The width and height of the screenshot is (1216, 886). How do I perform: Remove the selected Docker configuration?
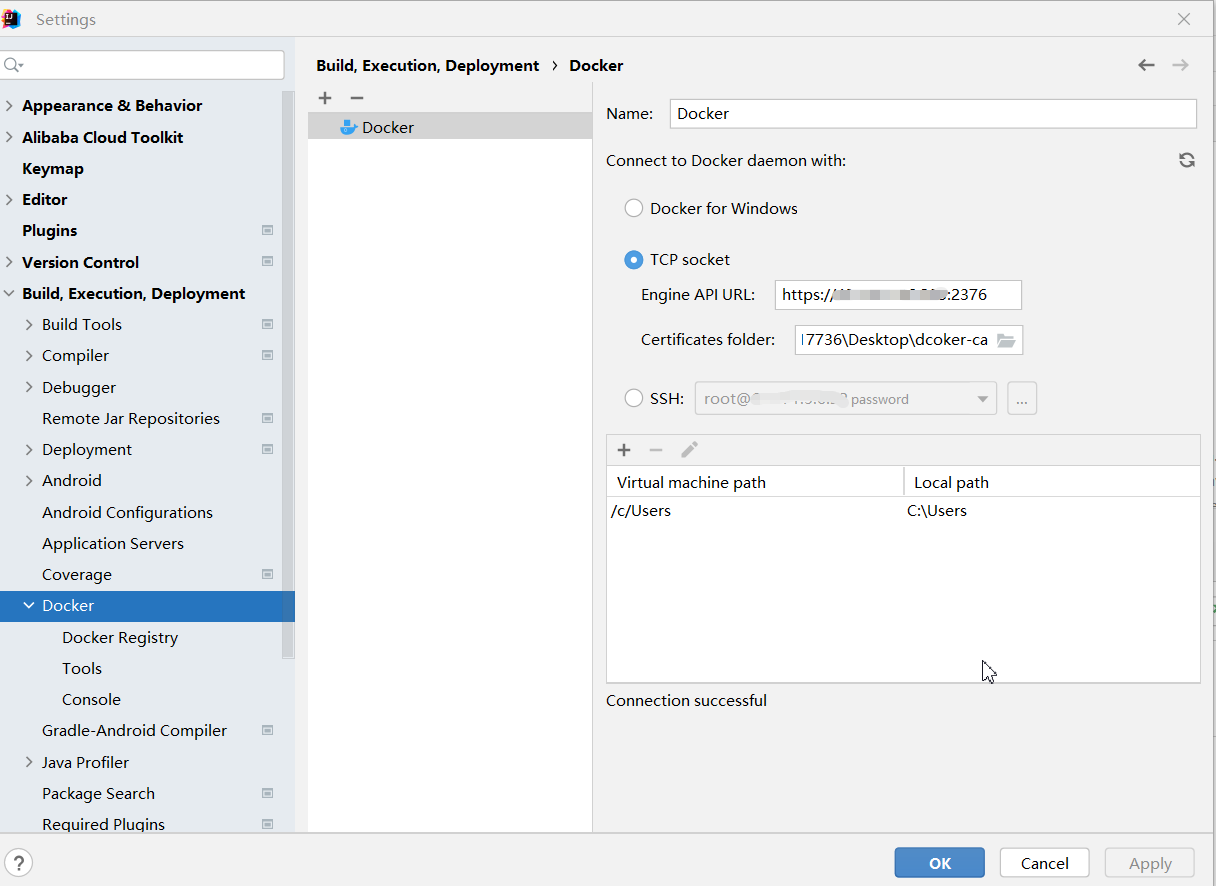357,98
